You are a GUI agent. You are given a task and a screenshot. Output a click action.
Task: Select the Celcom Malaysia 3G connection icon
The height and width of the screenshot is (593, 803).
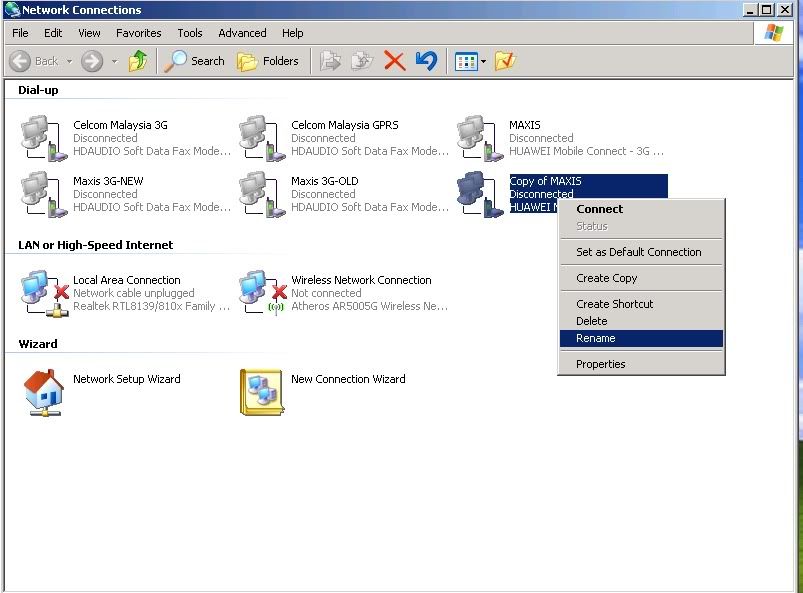point(44,138)
